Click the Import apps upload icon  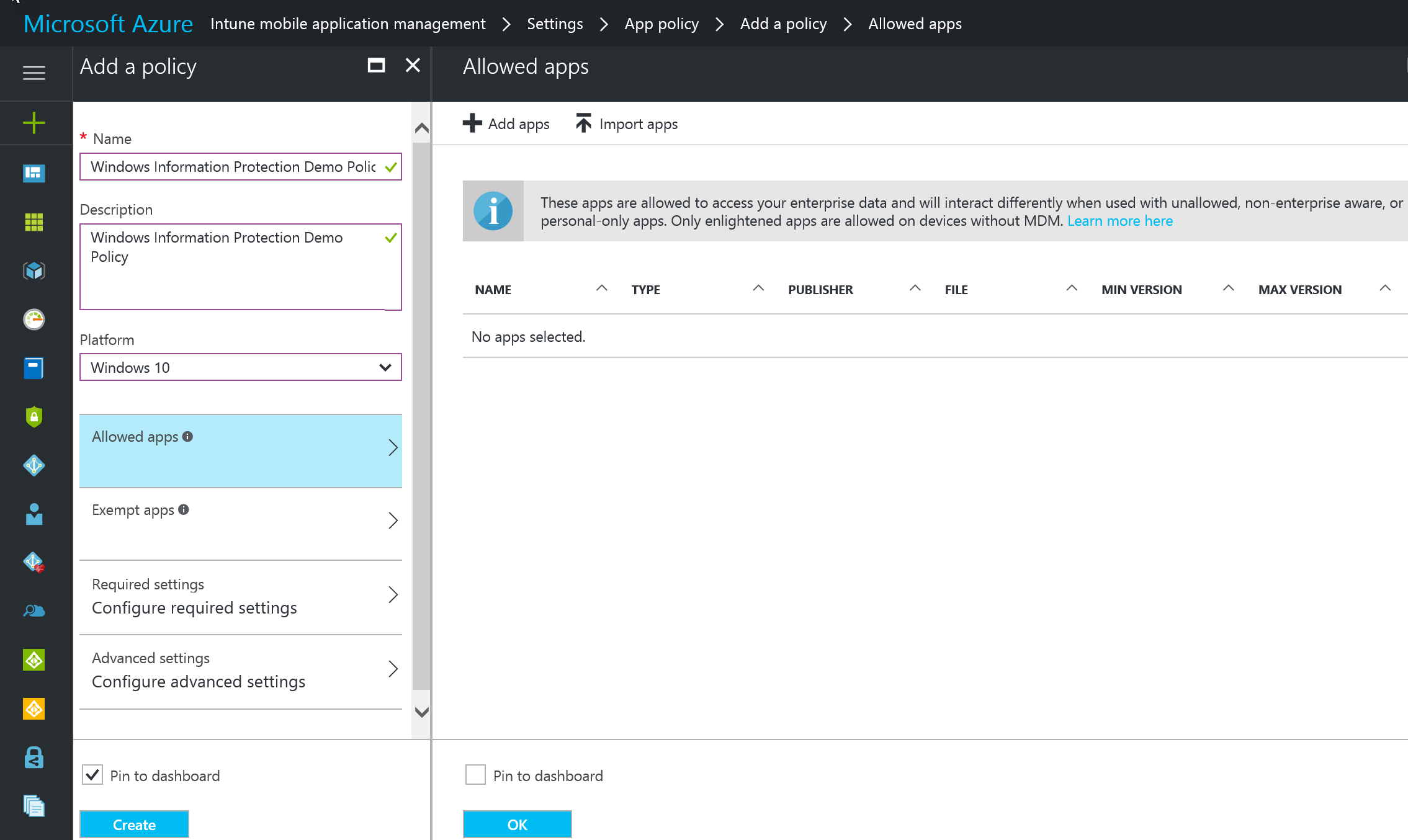583,123
